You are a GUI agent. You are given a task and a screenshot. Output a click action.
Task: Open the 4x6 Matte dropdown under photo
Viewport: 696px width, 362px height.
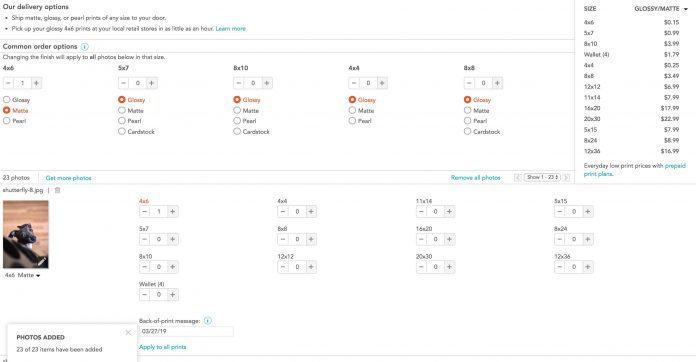23,275
